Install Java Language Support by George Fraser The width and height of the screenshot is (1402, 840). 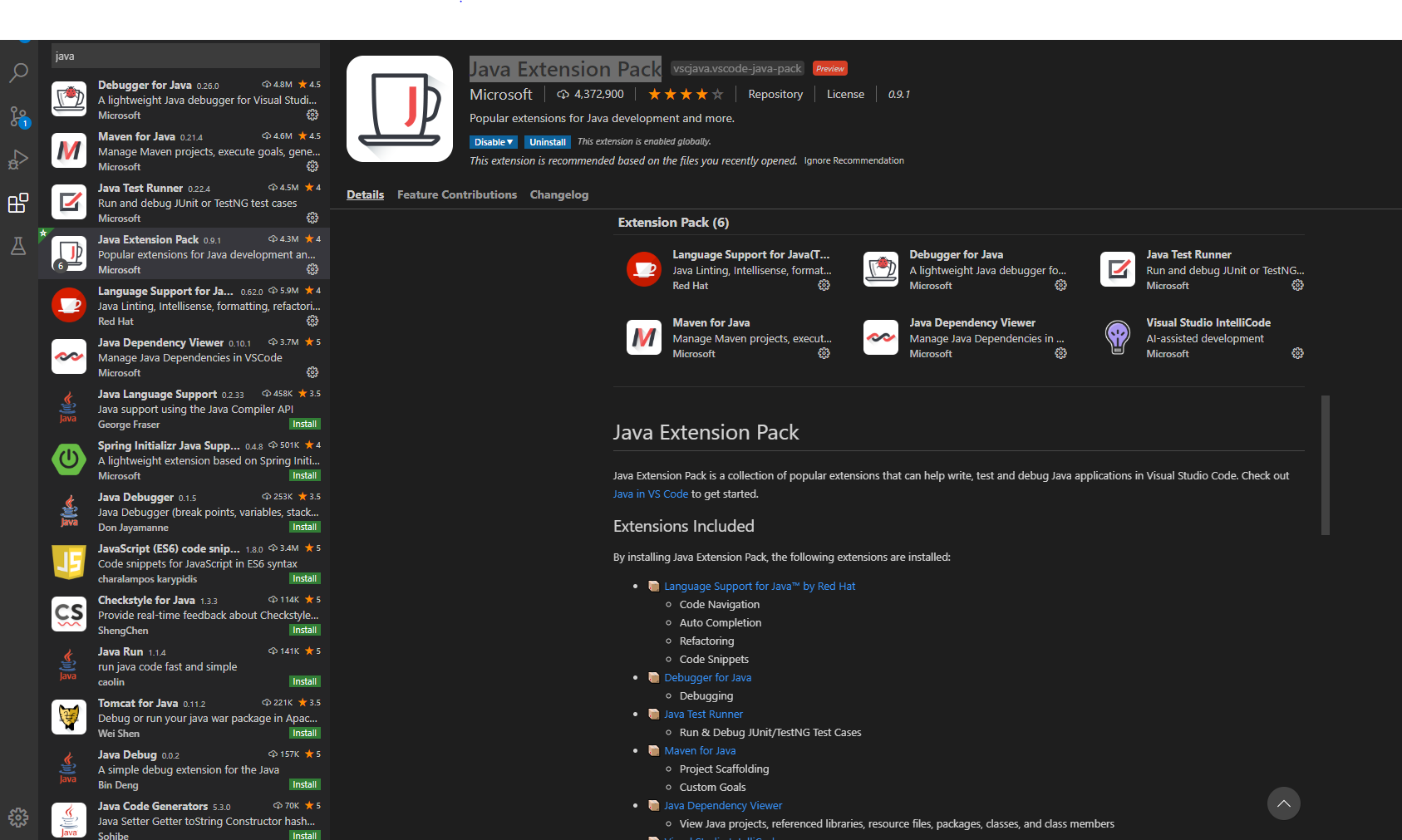[304, 424]
